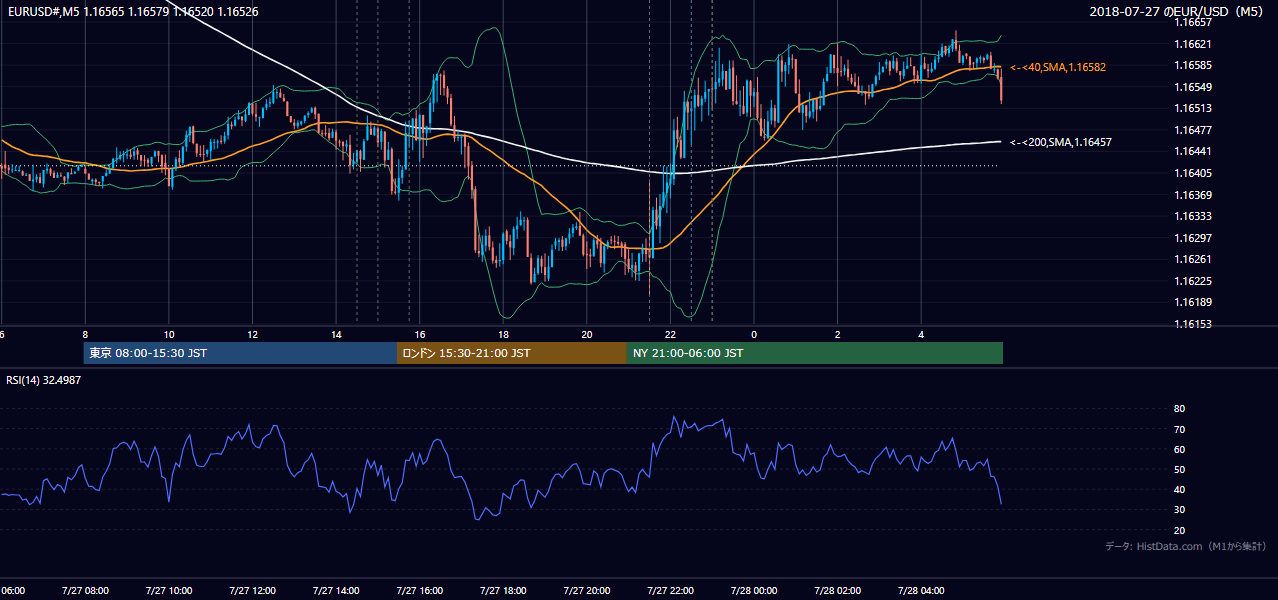The width and height of the screenshot is (1278, 600).
Task: Select the NY 21:00-06:00 JST session bar
Action: pos(815,353)
